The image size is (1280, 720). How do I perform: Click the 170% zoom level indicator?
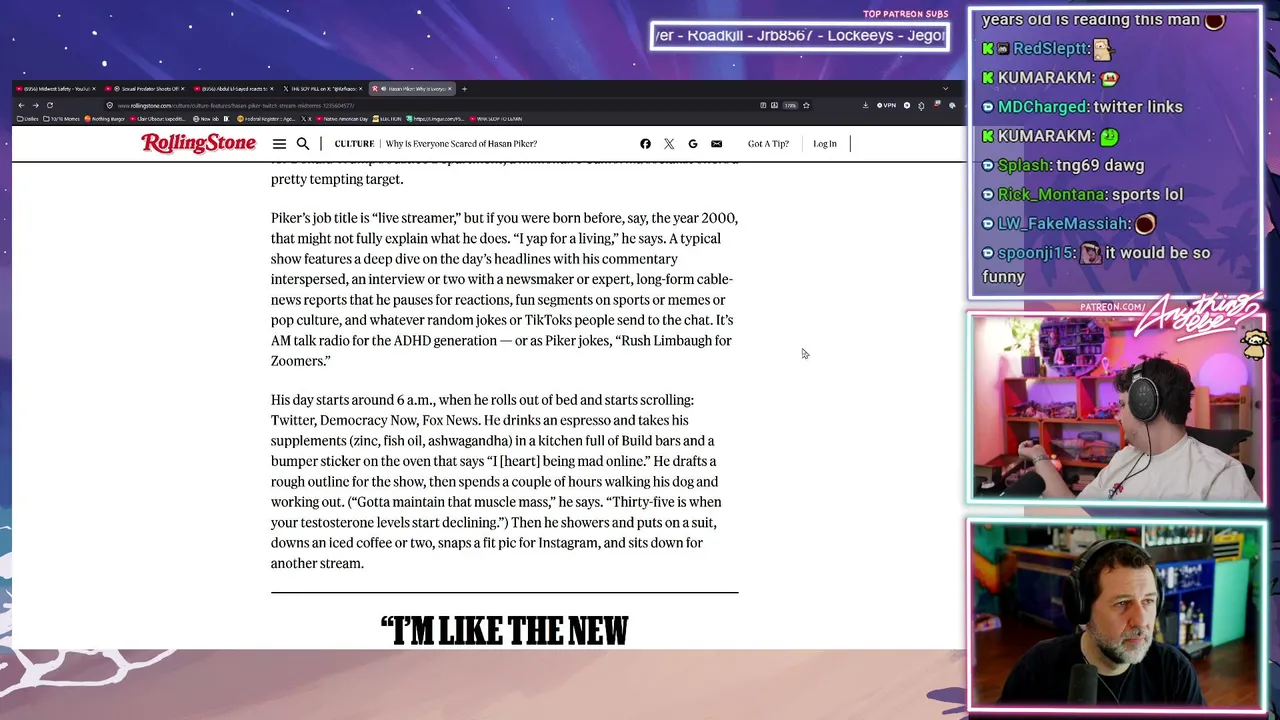pyautogui.click(x=790, y=106)
